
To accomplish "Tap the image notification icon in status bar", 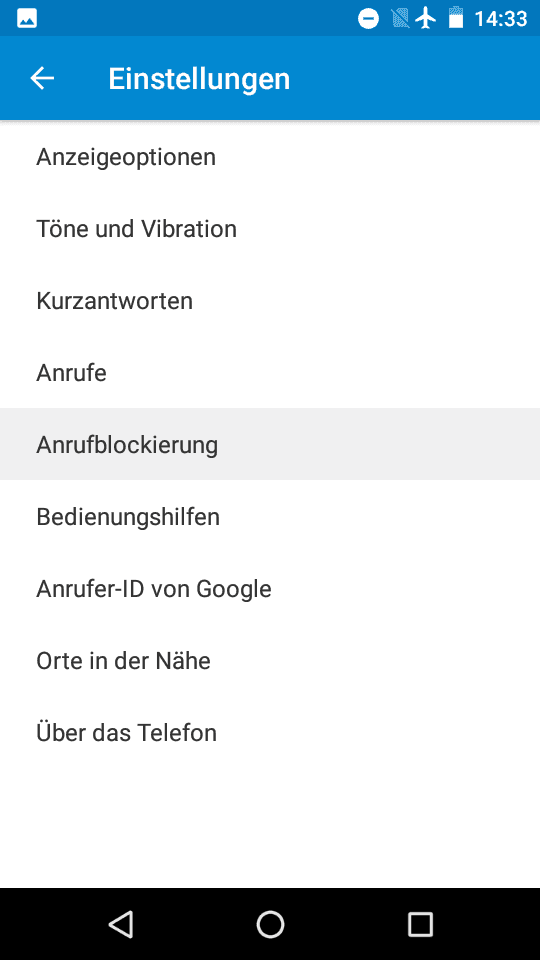I will point(27,19).
